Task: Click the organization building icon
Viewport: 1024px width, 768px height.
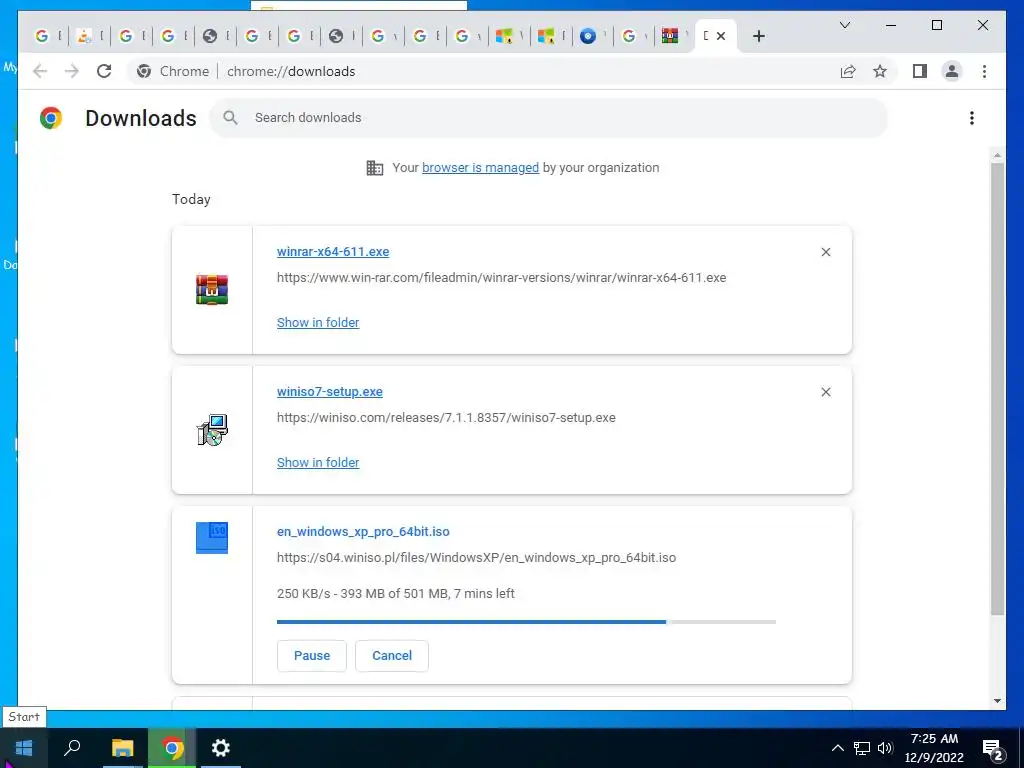Action: click(x=375, y=168)
